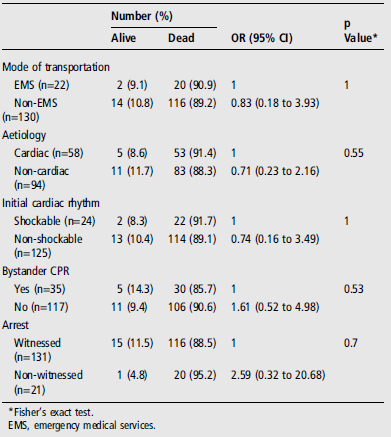Screen dimensions: 391x437
Task: Click the "Fisher's exact test" footnote
Action: click(51, 412)
